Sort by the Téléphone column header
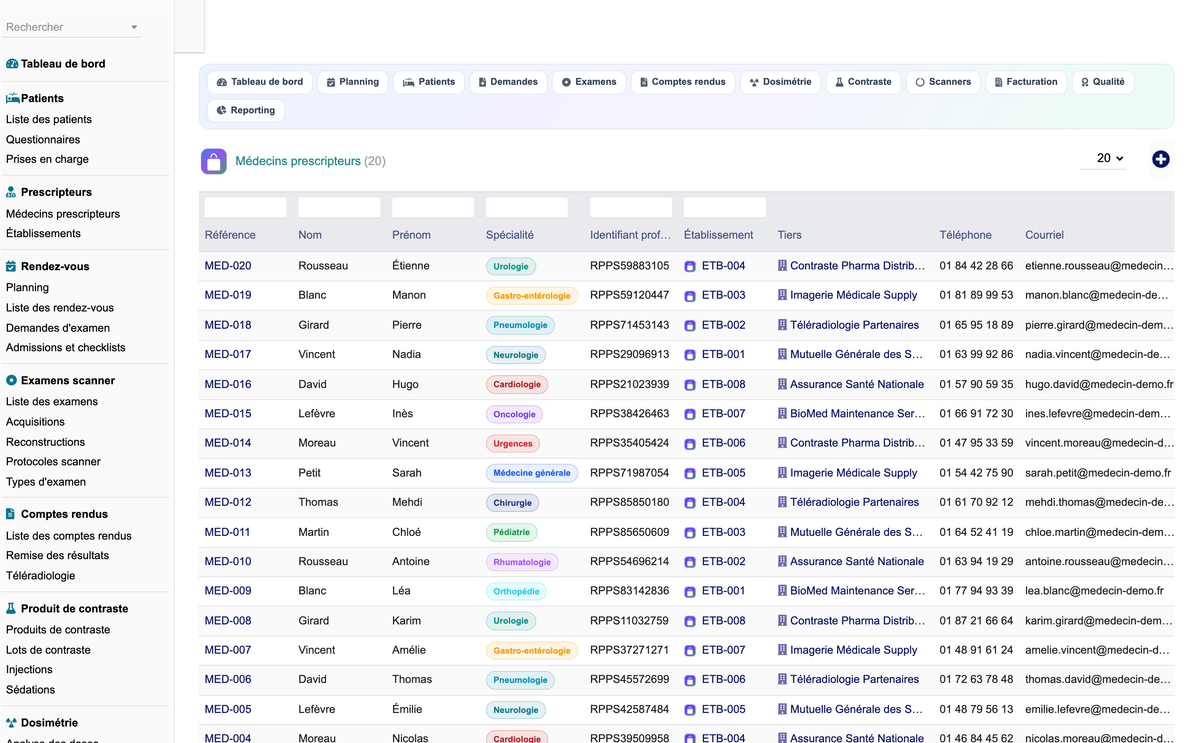 coord(966,235)
